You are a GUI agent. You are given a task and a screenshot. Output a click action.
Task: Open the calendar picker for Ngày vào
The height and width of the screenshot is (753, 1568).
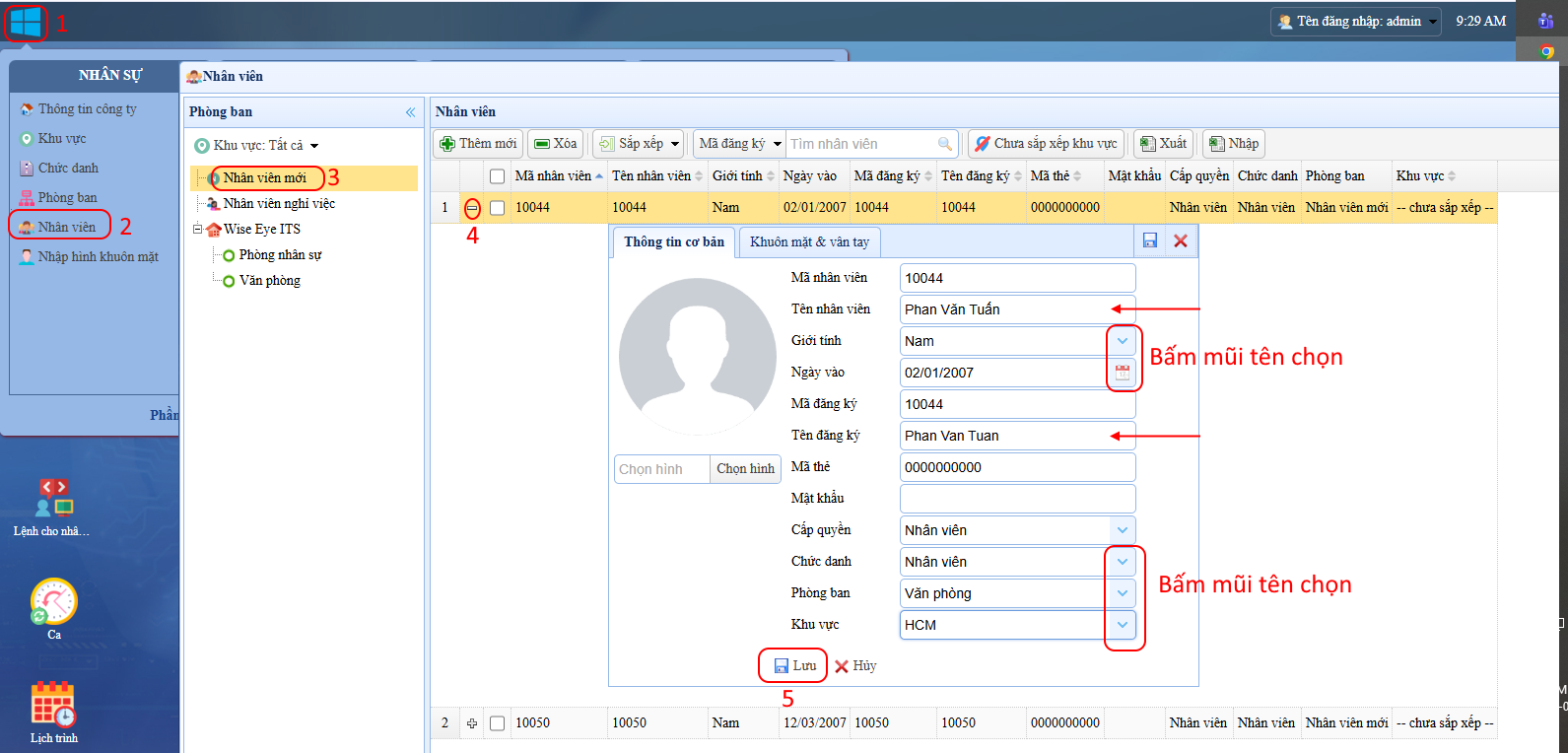[1122, 373]
